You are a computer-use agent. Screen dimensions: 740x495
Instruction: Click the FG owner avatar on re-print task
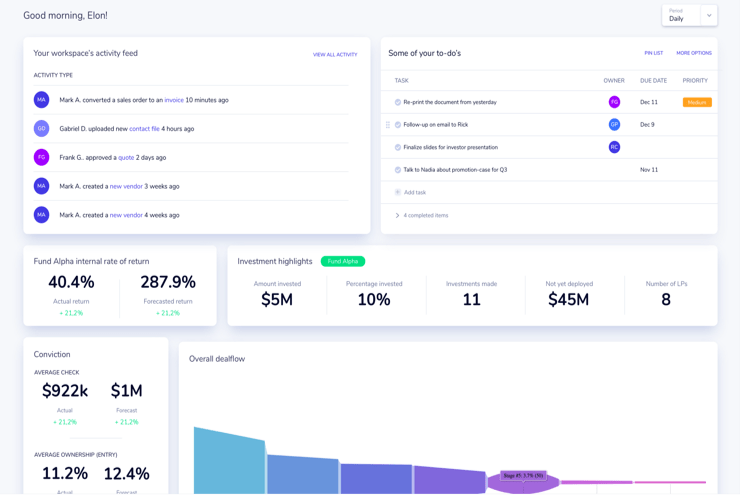[x=614, y=102]
